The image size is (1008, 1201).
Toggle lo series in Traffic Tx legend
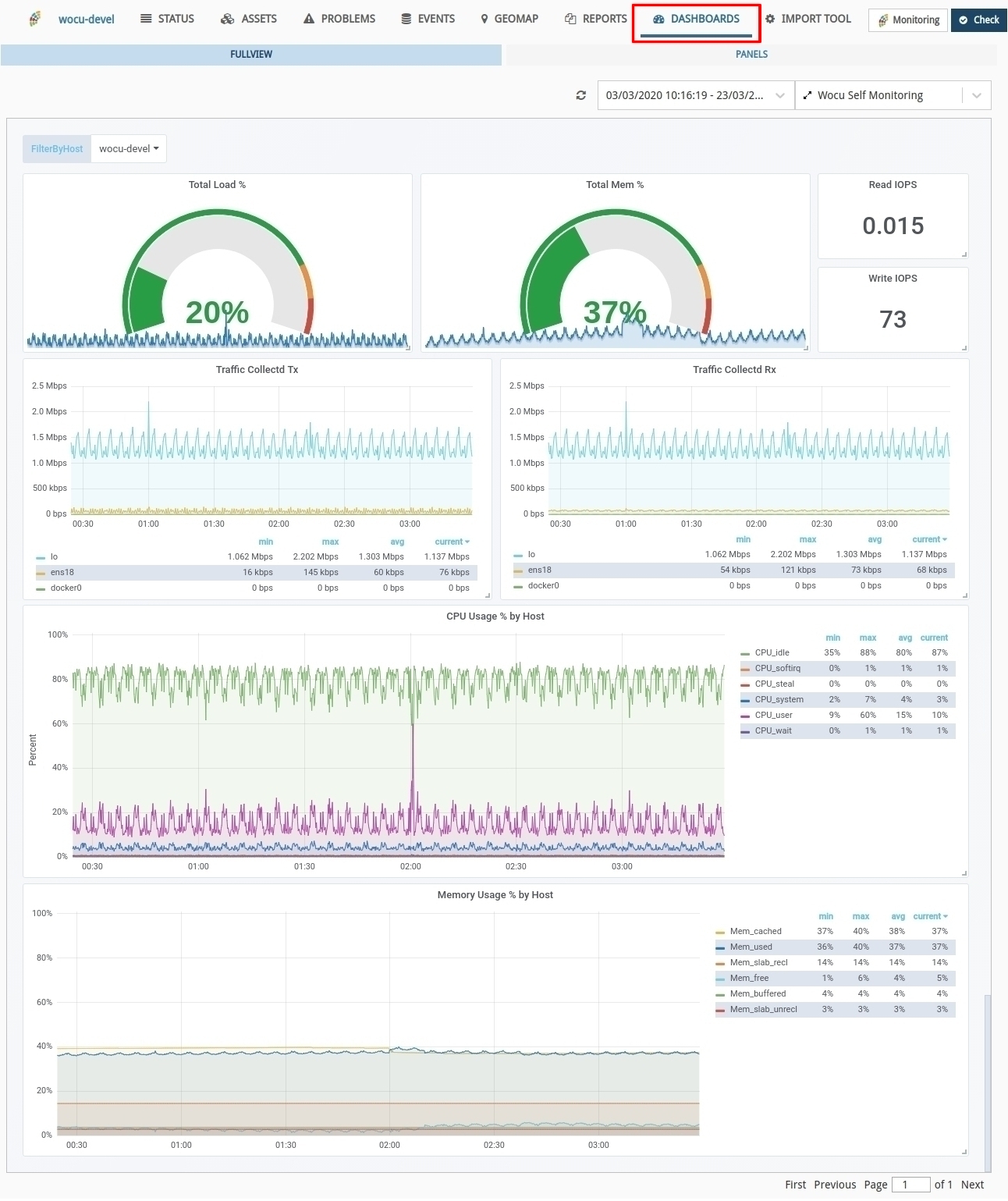[54, 557]
